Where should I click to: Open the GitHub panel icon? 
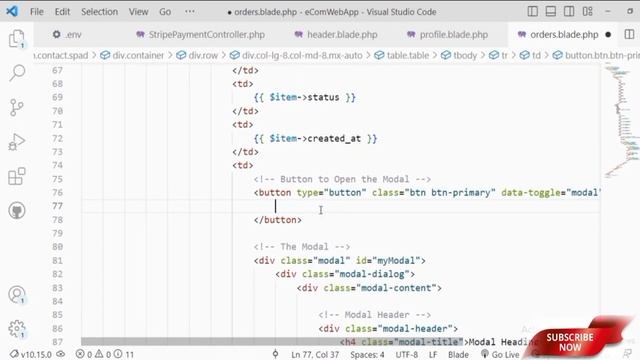[x=17, y=211]
